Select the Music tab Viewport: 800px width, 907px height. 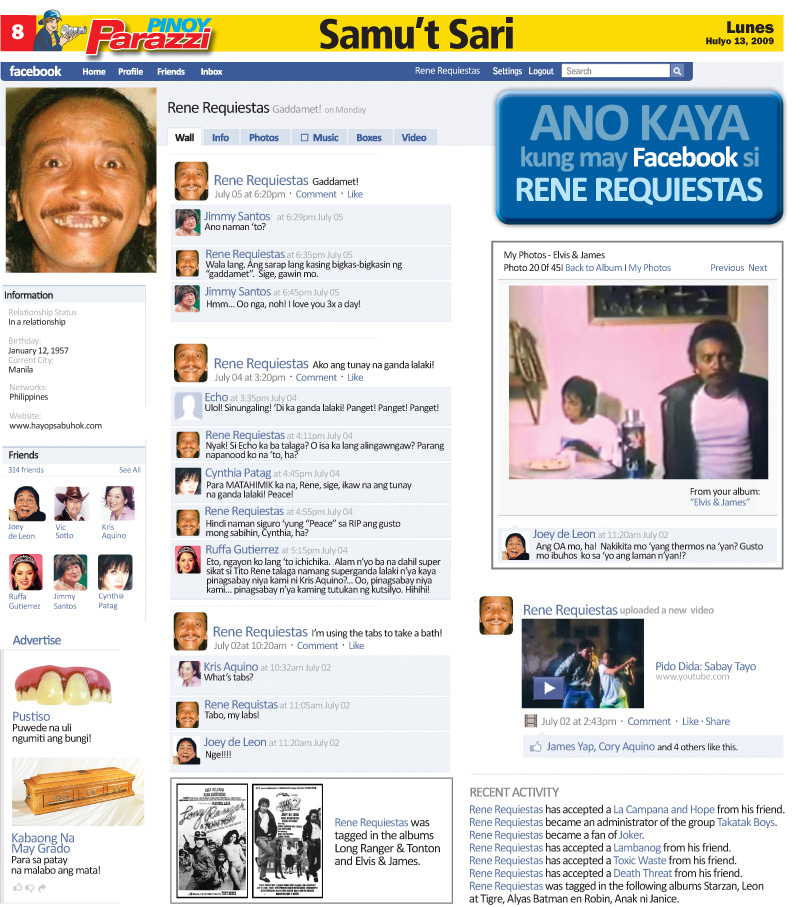pos(319,138)
